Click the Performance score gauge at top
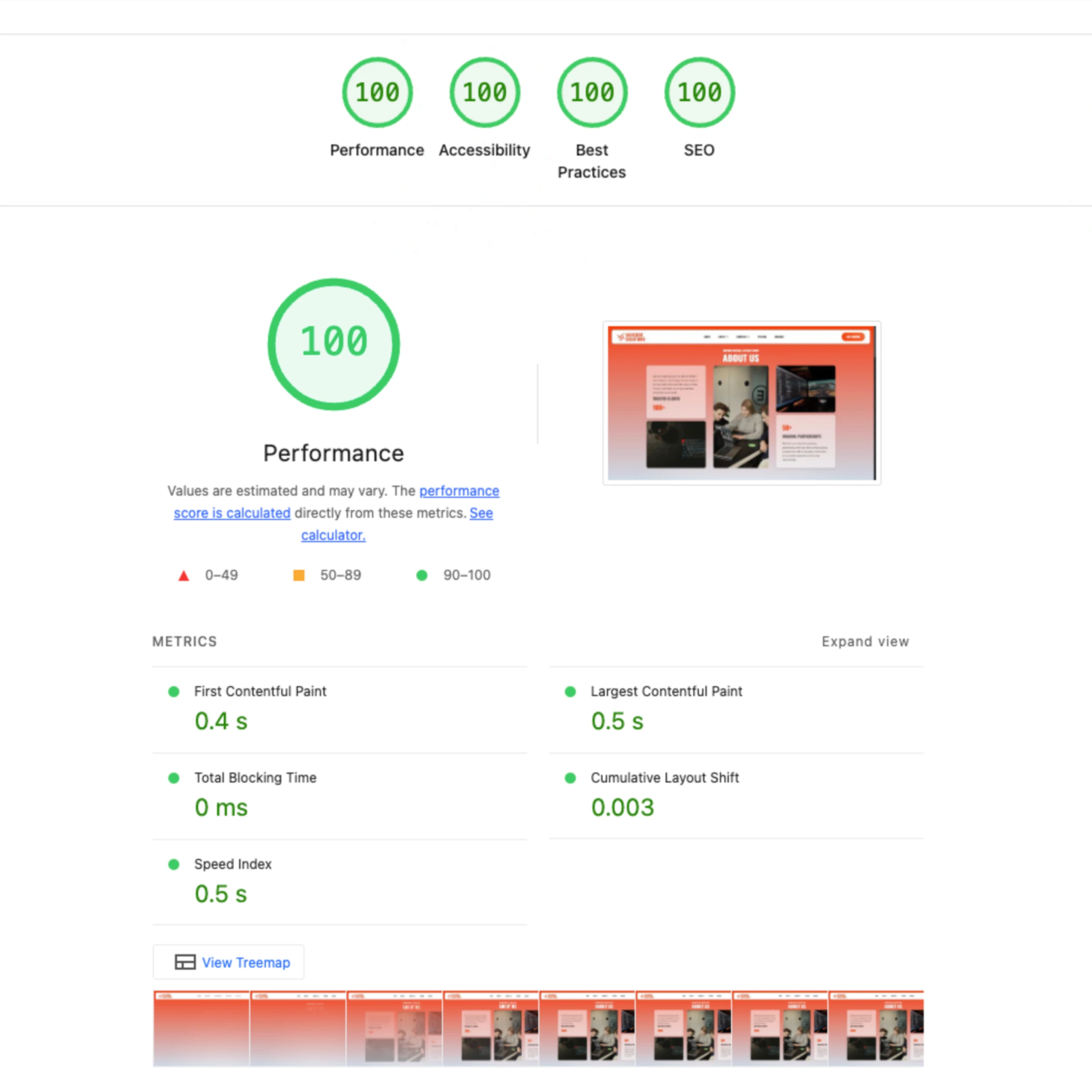This screenshot has height=1092, width=1092. pyautogui.click(x=377, y=93)
